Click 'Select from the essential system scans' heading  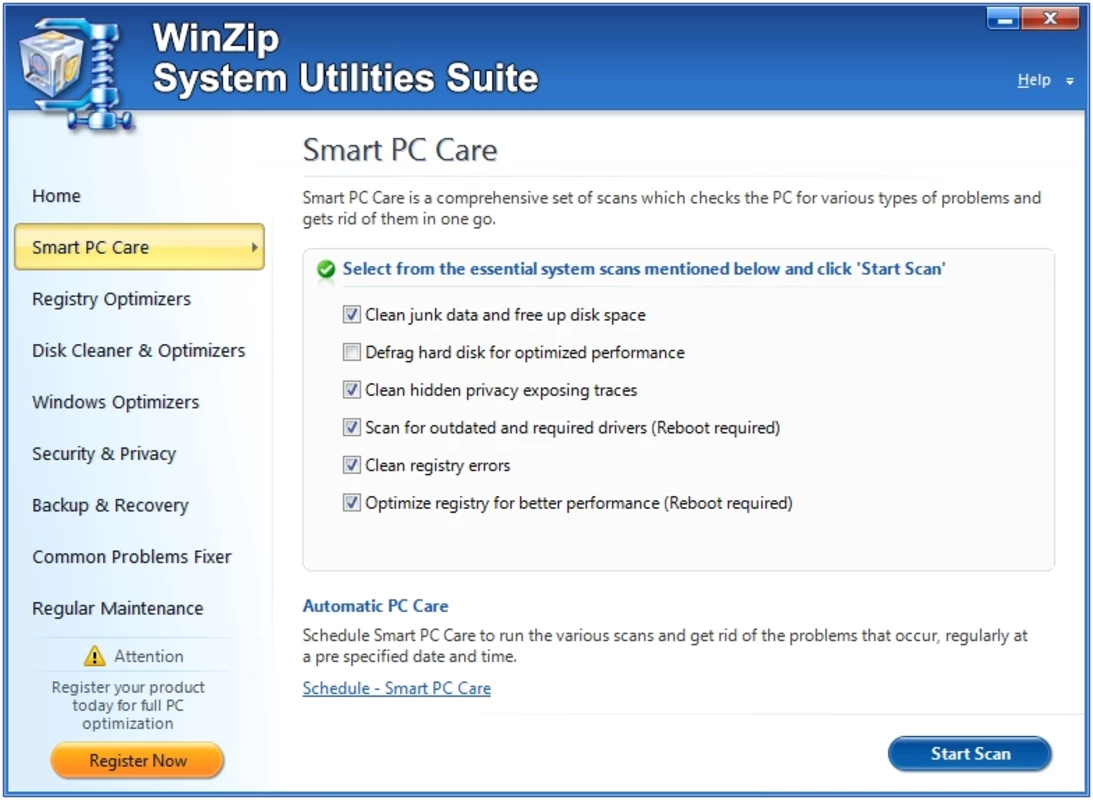[x=643, y=269]
